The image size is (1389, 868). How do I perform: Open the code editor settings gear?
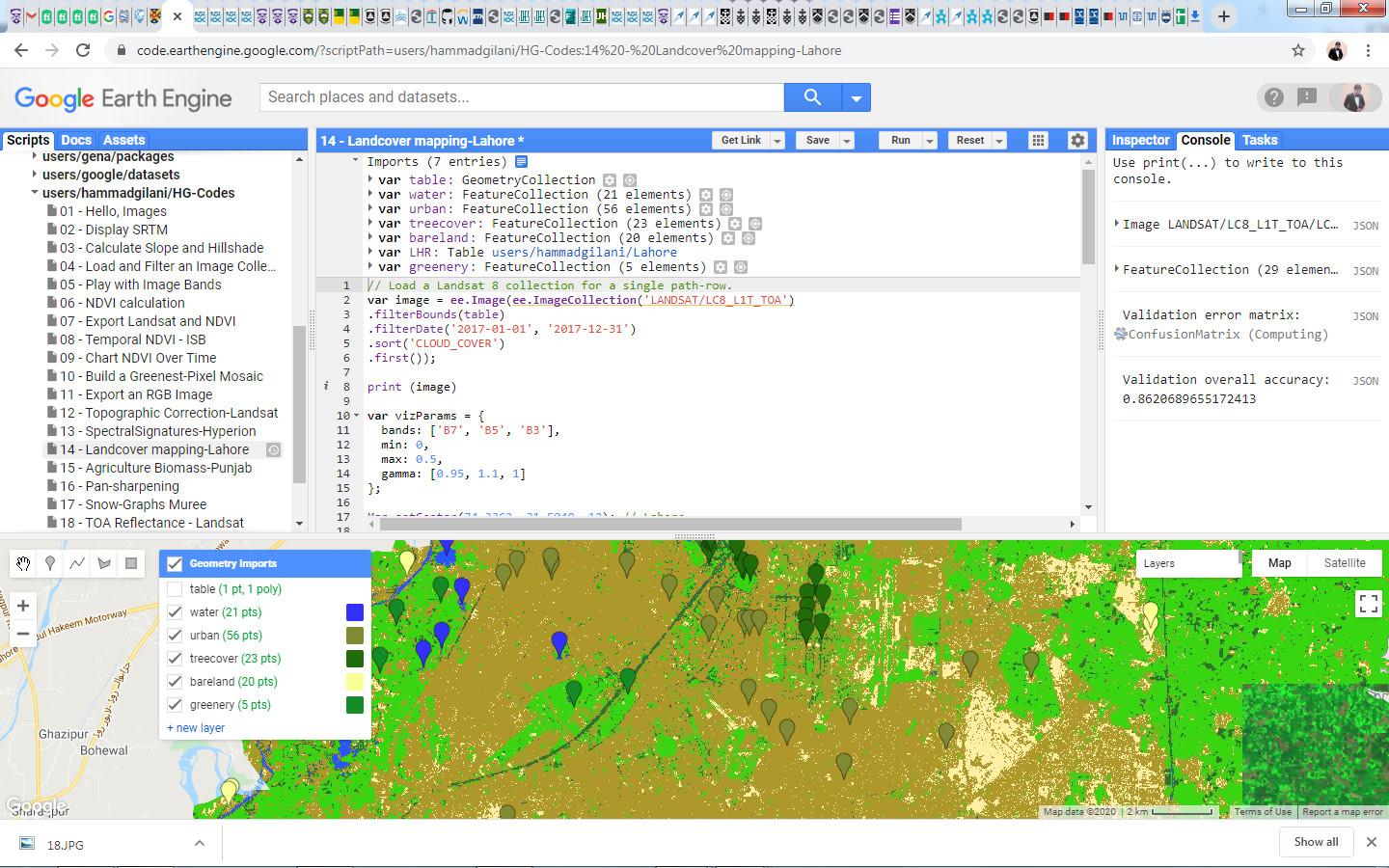(1077, 141)
